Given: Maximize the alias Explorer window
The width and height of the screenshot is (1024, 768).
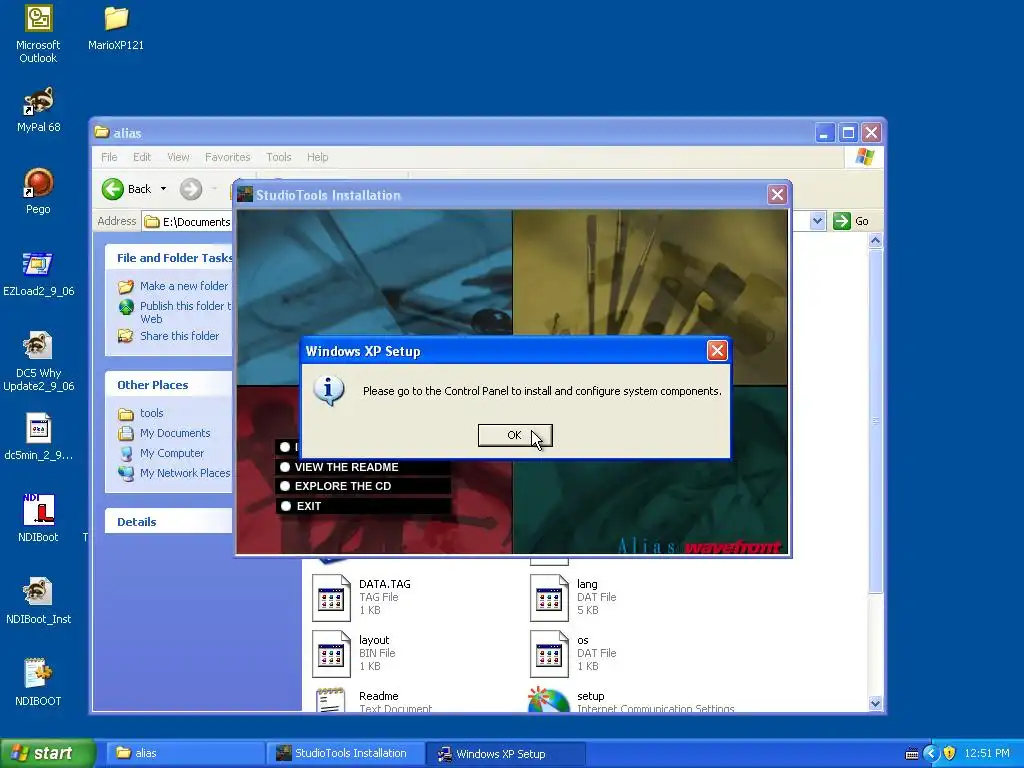Looking at the screenshot, I should coord(848,133).
